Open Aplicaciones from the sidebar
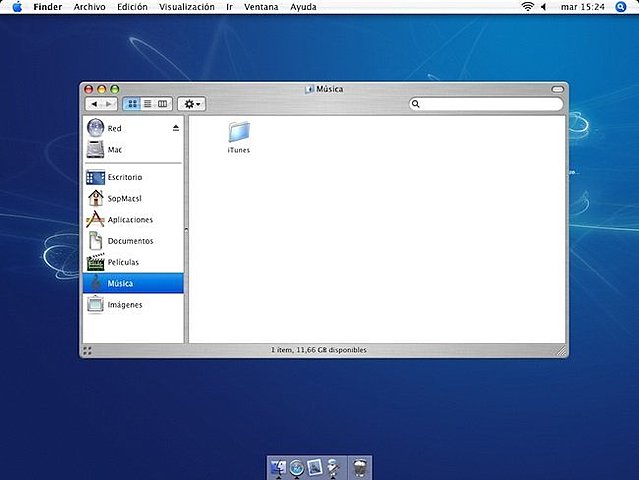 (133, 220)
